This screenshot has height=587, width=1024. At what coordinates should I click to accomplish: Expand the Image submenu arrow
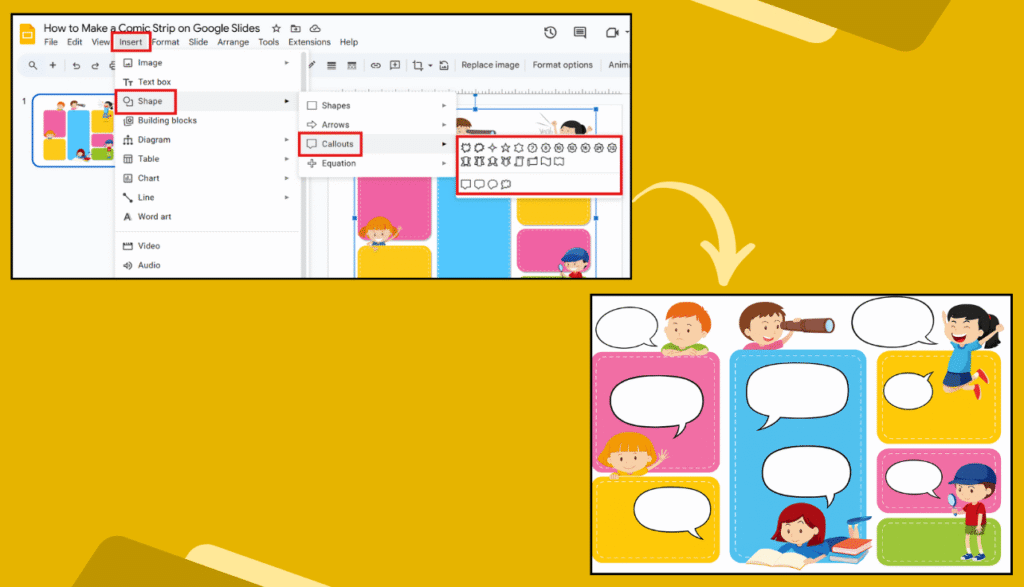286,63
